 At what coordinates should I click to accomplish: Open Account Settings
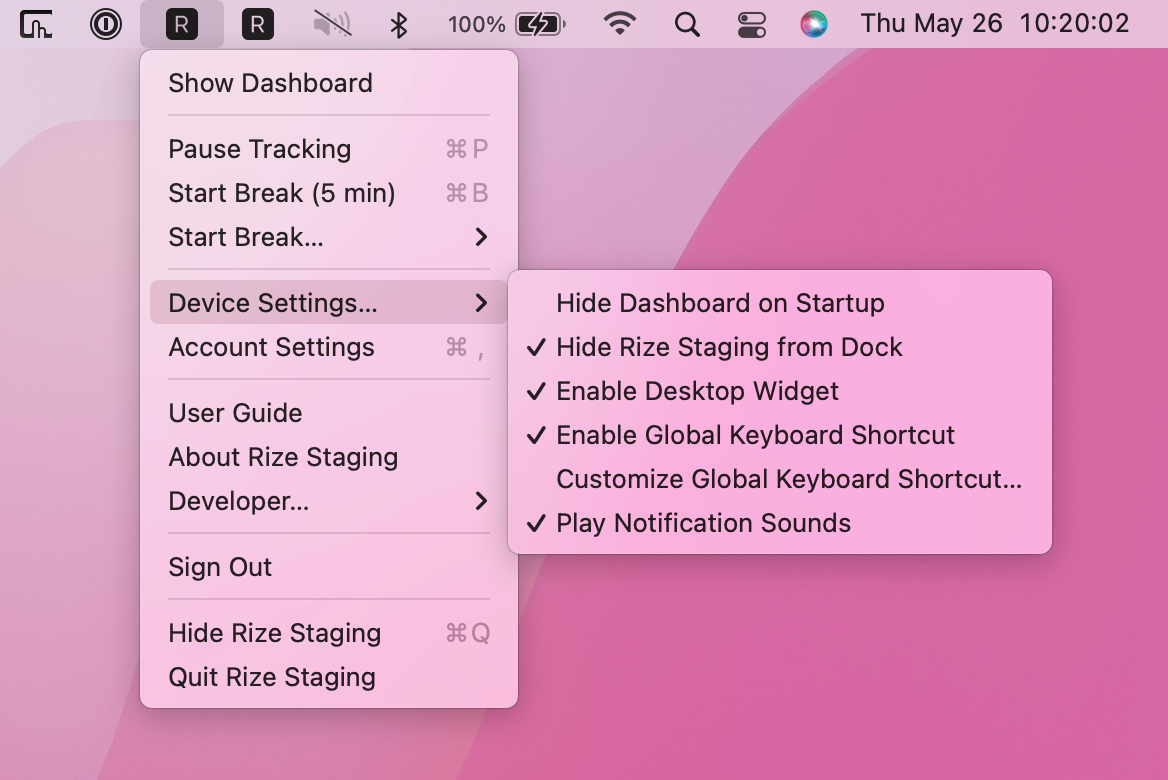pos(328,347)
